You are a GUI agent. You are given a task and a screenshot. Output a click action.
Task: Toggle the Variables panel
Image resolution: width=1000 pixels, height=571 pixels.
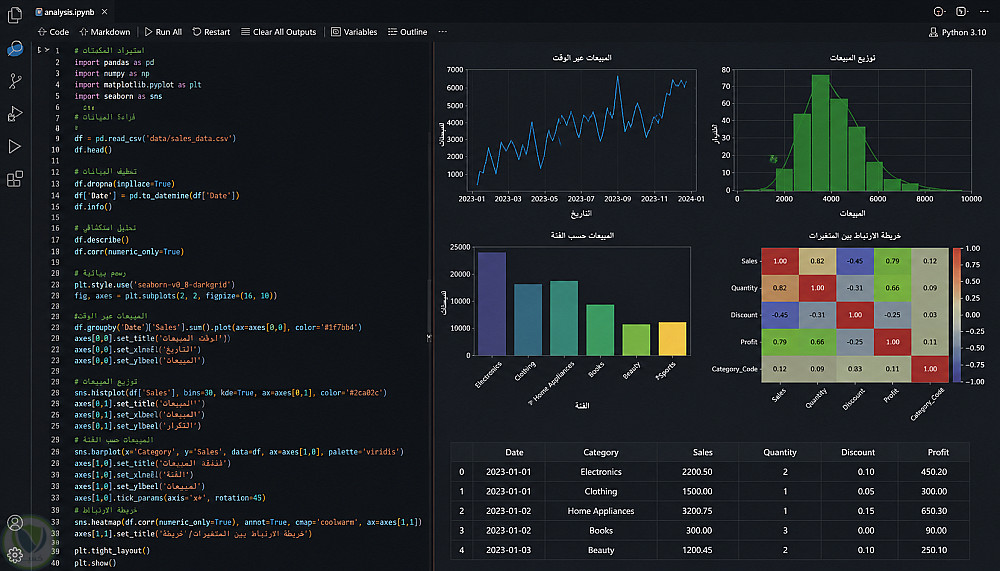[354, 32]
